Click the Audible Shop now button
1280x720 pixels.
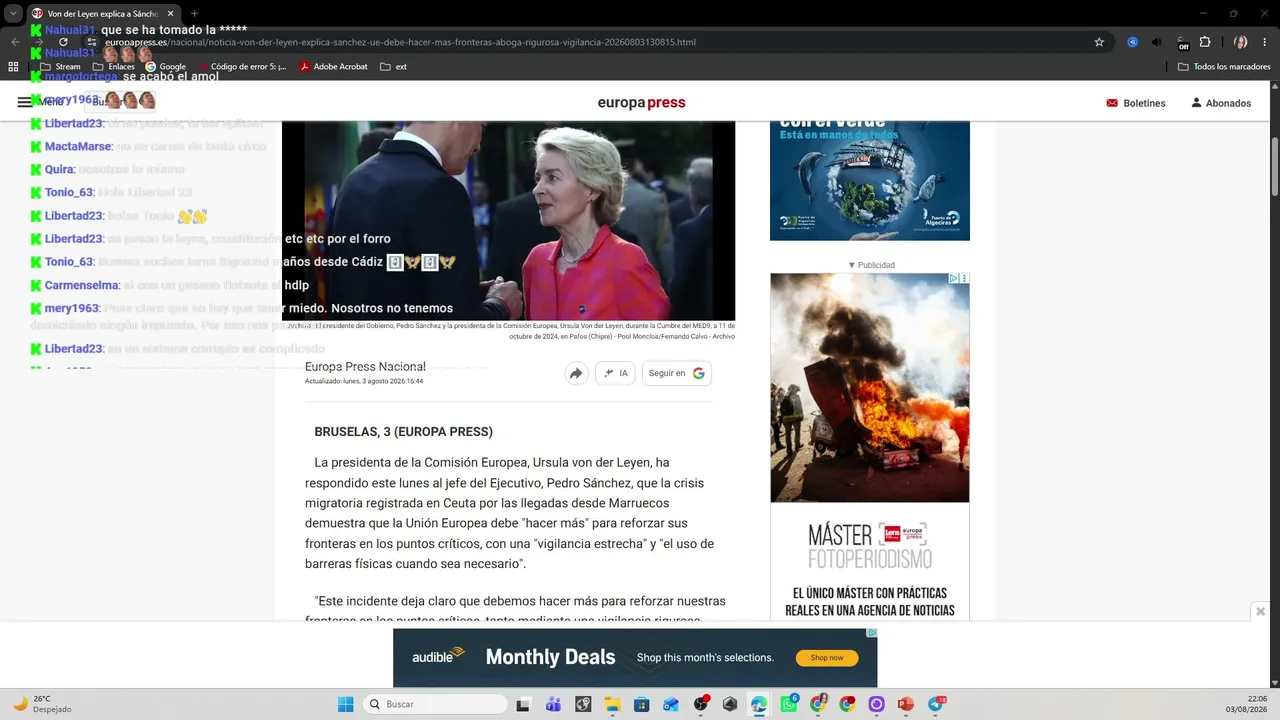827,658
